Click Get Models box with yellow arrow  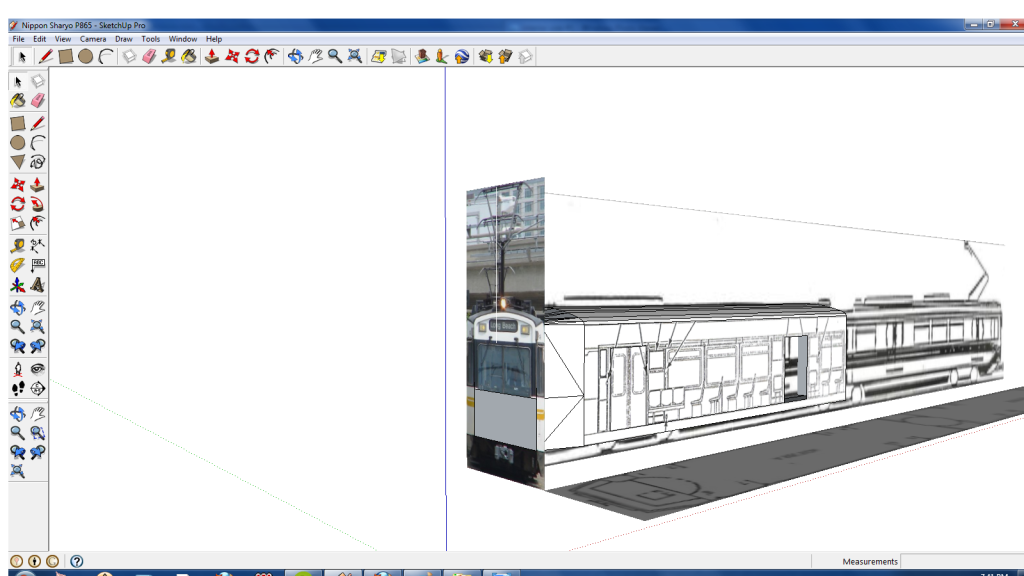click(485, 57)
